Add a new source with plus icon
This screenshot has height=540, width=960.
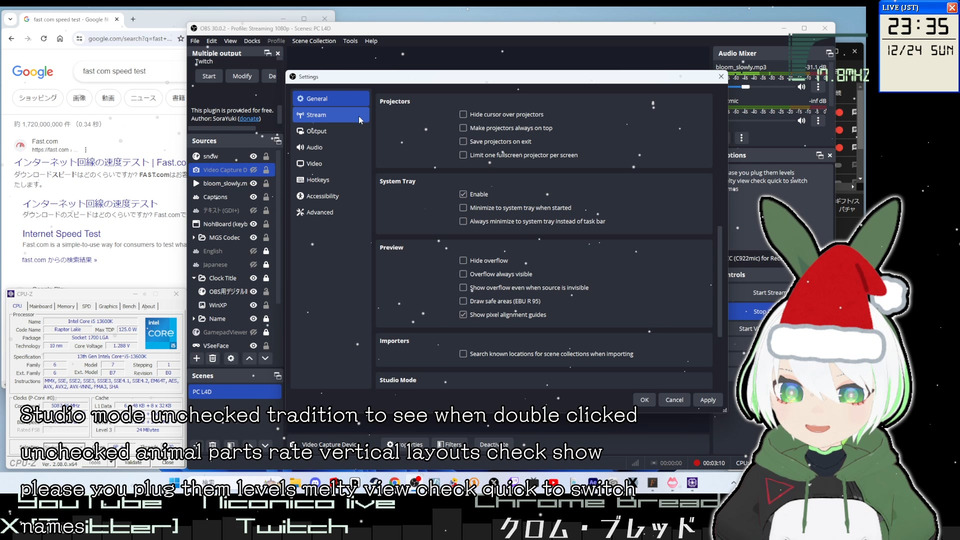click(197, 359)
